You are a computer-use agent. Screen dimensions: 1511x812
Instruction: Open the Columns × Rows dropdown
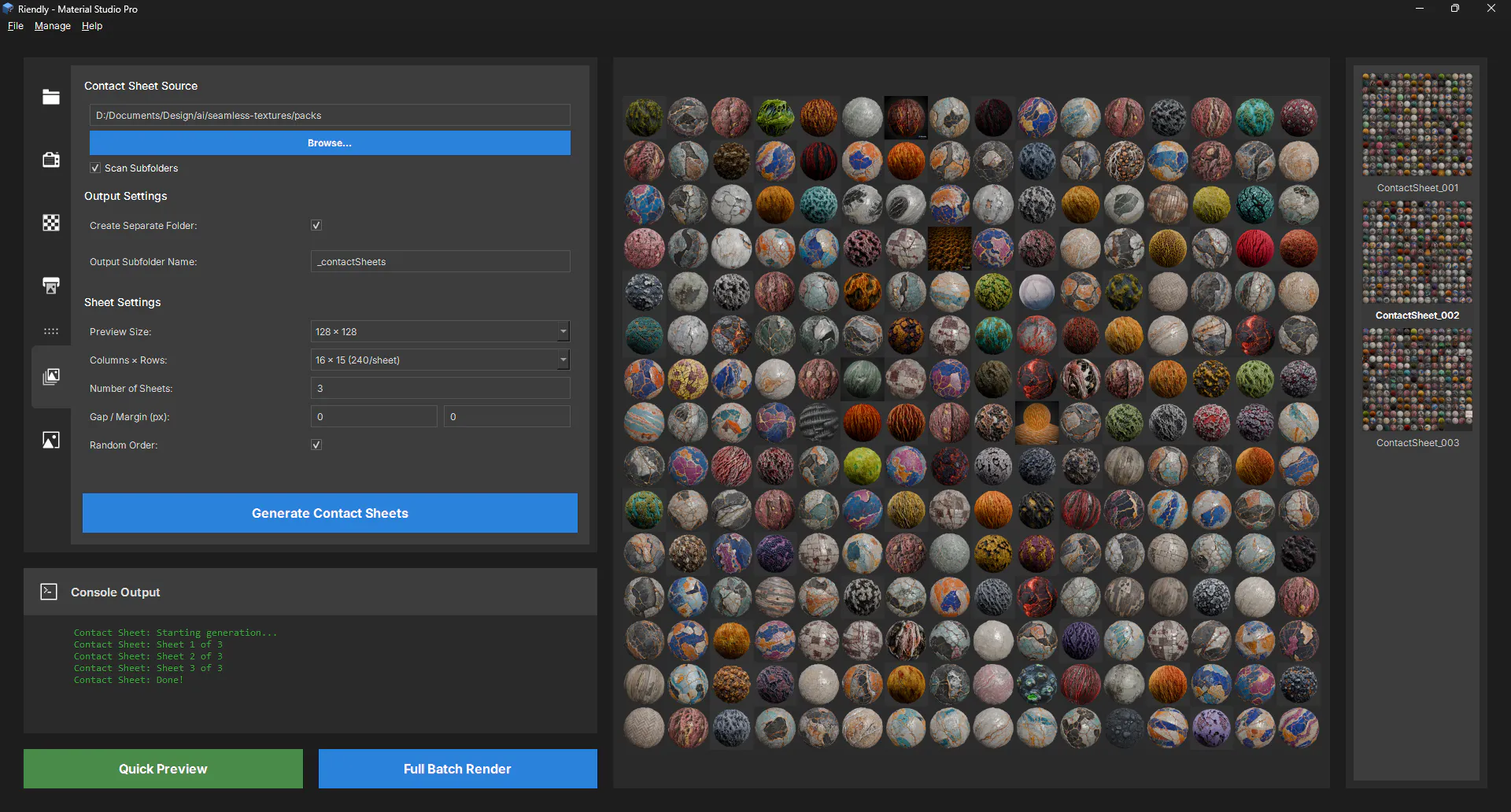point(440,360)
